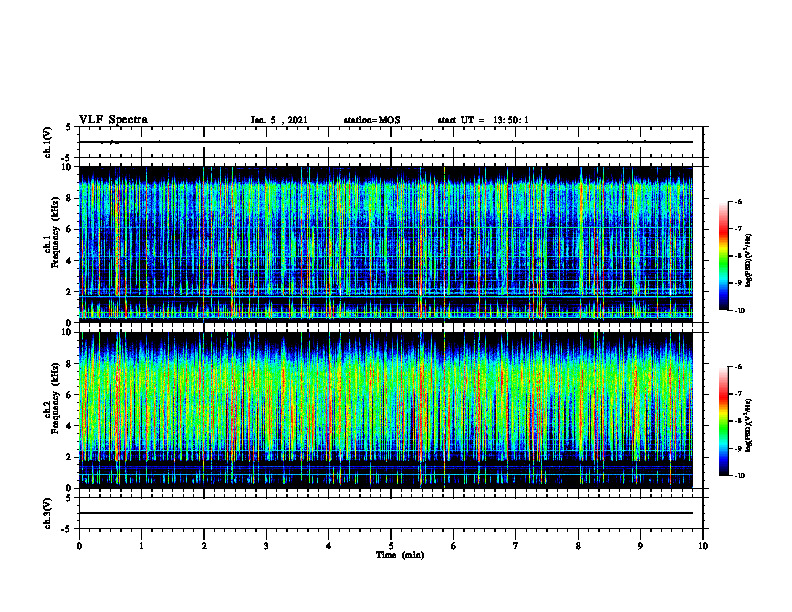This screenshot has width=792, height=612.
Task: Click inside the ch.2 spectrogram panel
Action: tap(386, 410)
